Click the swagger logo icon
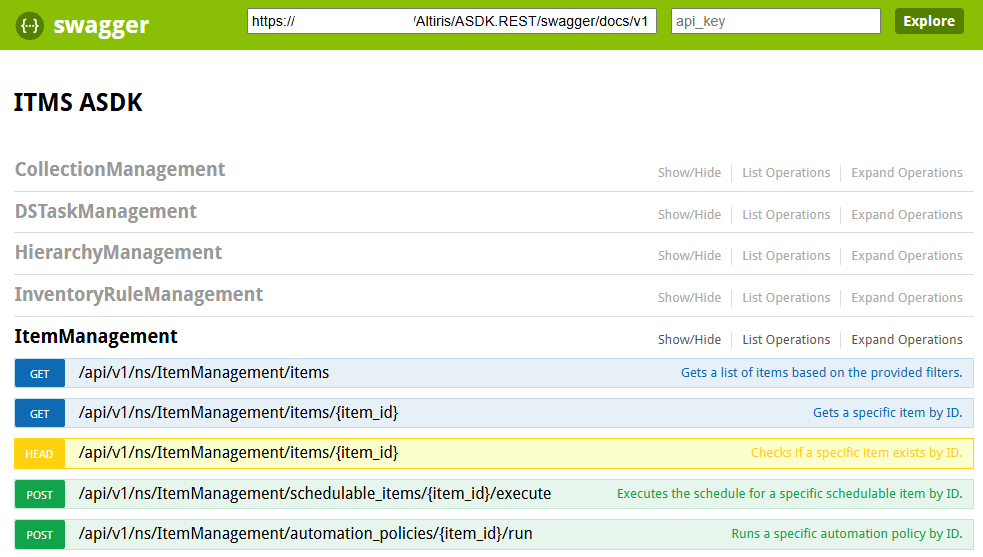 click(x=30, y=26)
